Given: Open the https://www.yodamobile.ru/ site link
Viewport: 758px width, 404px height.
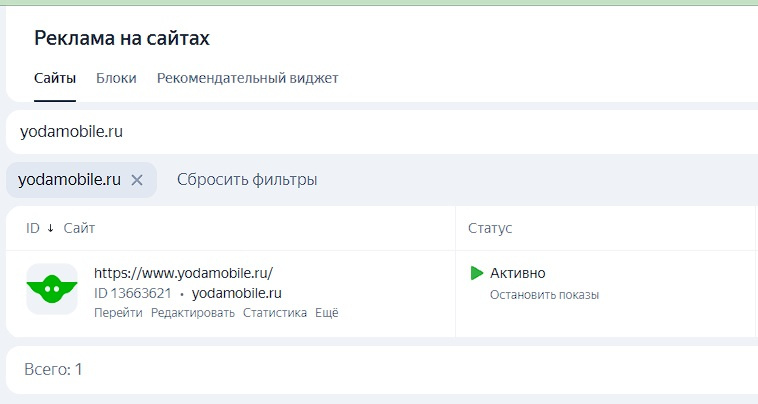Looking at the screenshot, I should point(183,273).
